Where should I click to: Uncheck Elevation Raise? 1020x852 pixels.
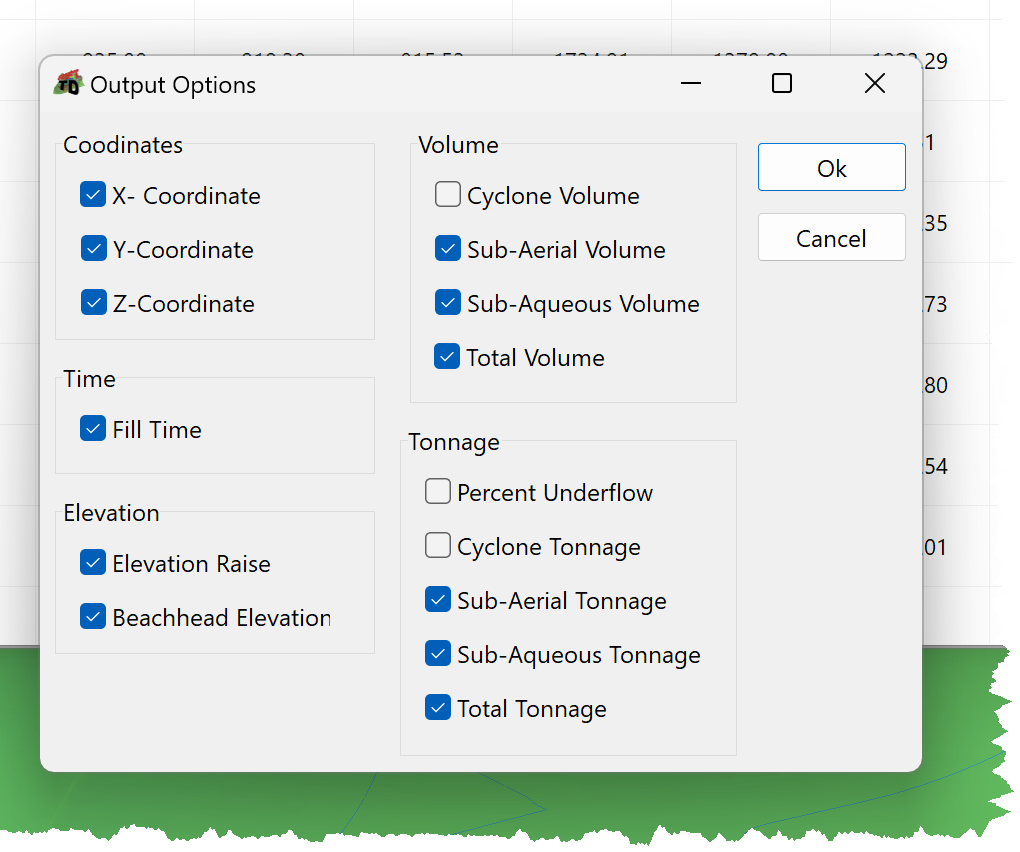click(93, 563)
